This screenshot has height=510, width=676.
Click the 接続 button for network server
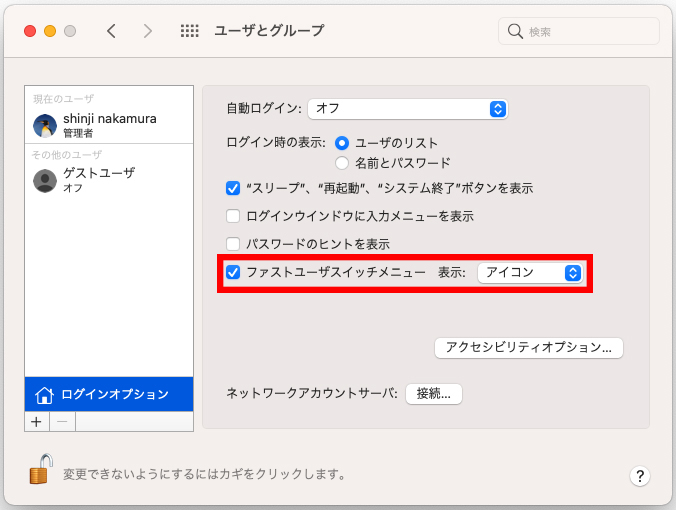pyautogui.click(x=434, y=394)
